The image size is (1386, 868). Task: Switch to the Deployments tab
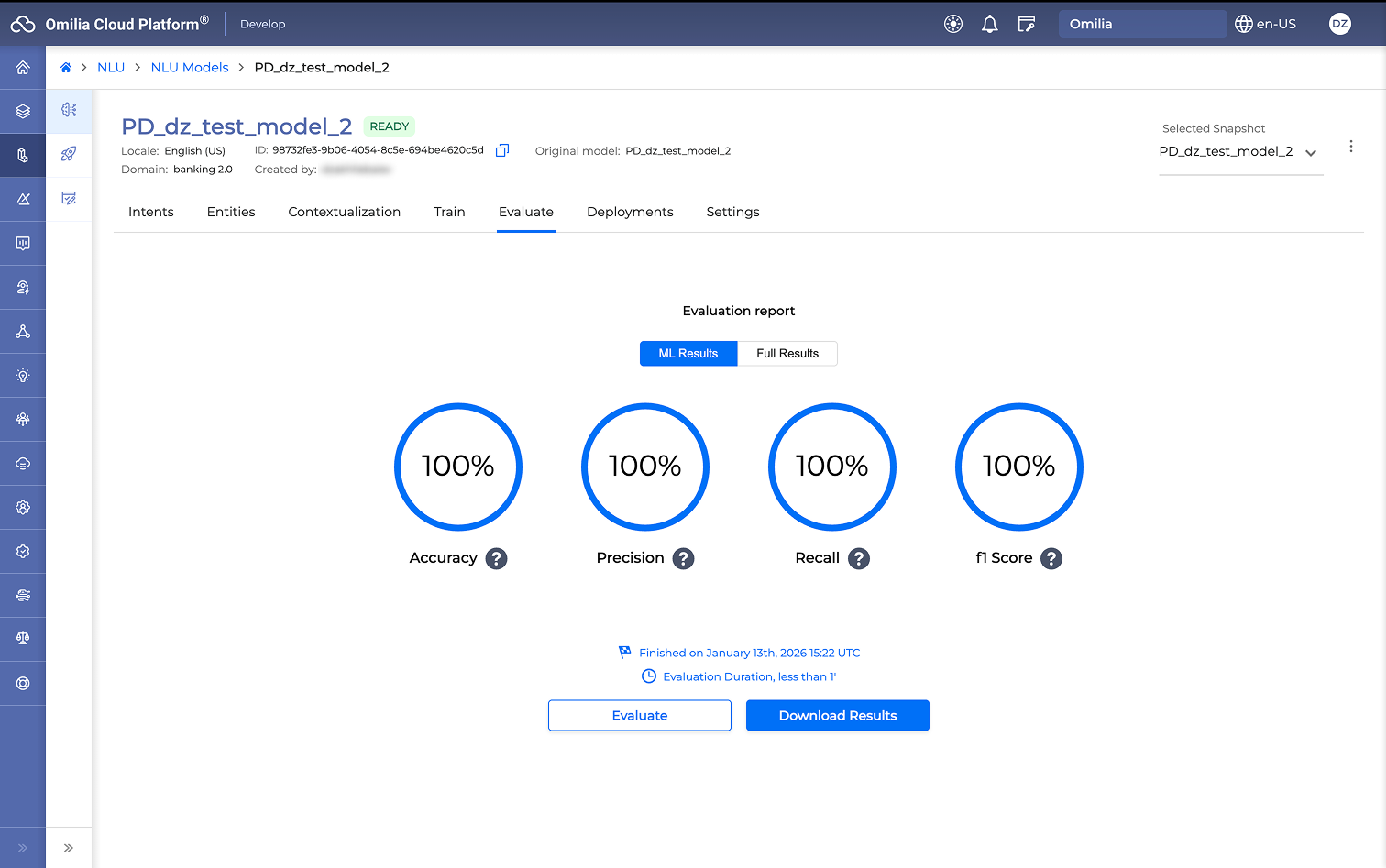point(630,212)
